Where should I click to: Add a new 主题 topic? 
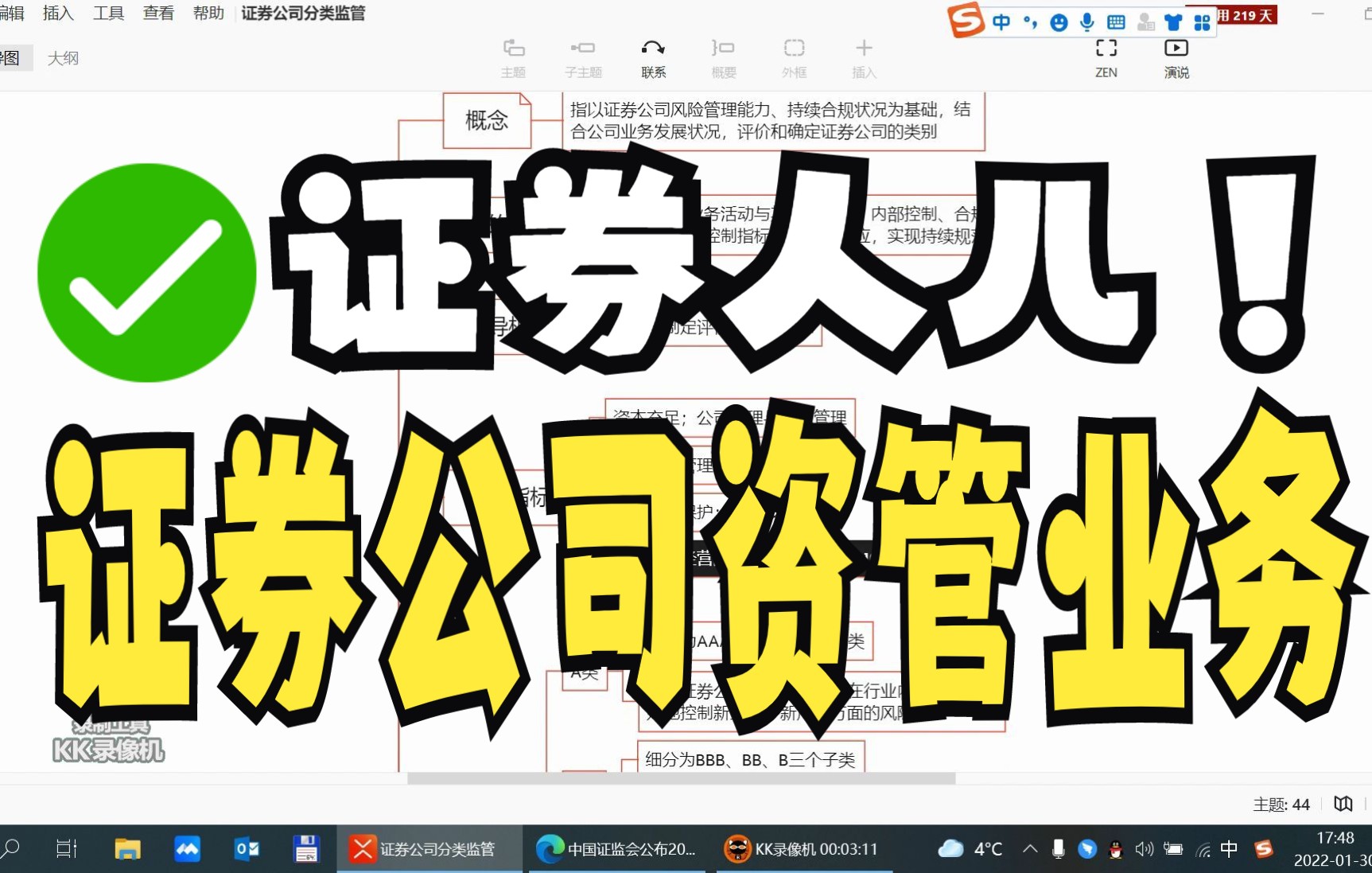click(x=514, y=59)
